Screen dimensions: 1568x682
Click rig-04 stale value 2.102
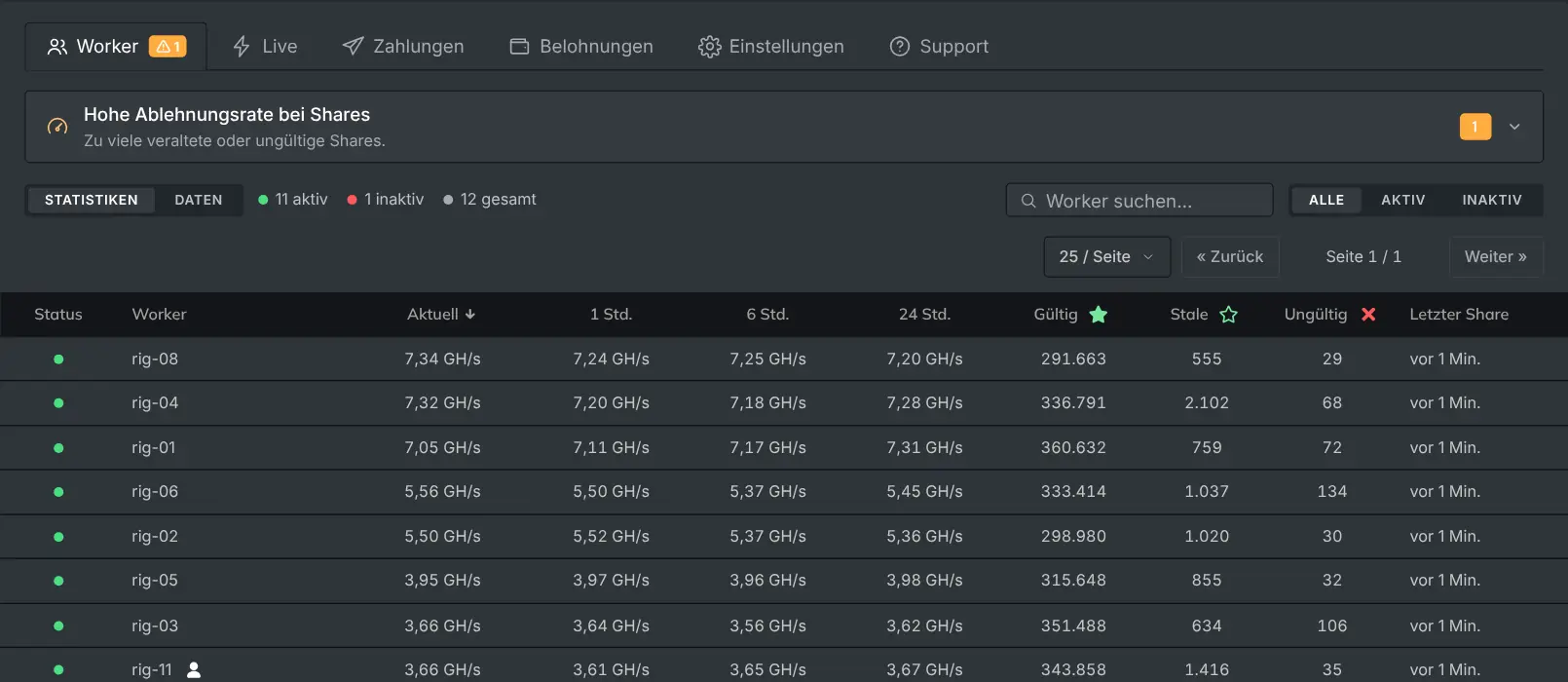tap(1207, 403)
